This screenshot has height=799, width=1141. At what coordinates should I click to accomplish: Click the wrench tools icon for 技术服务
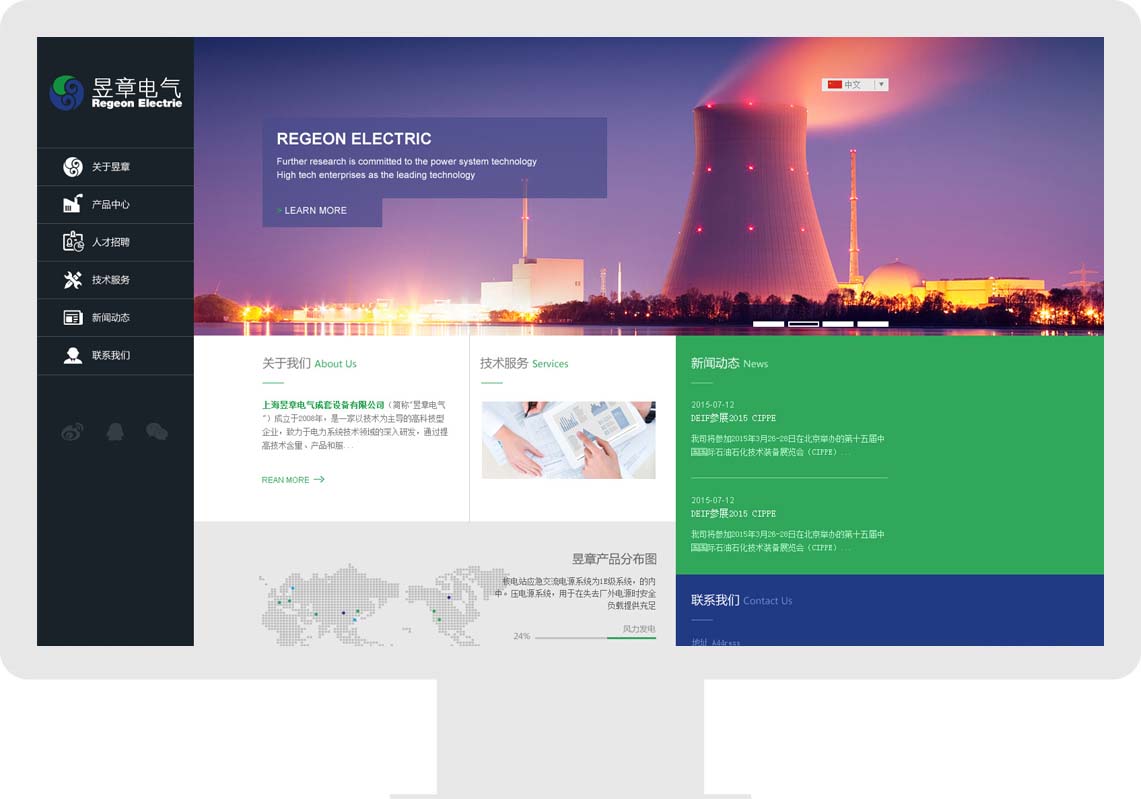point(73,280)
